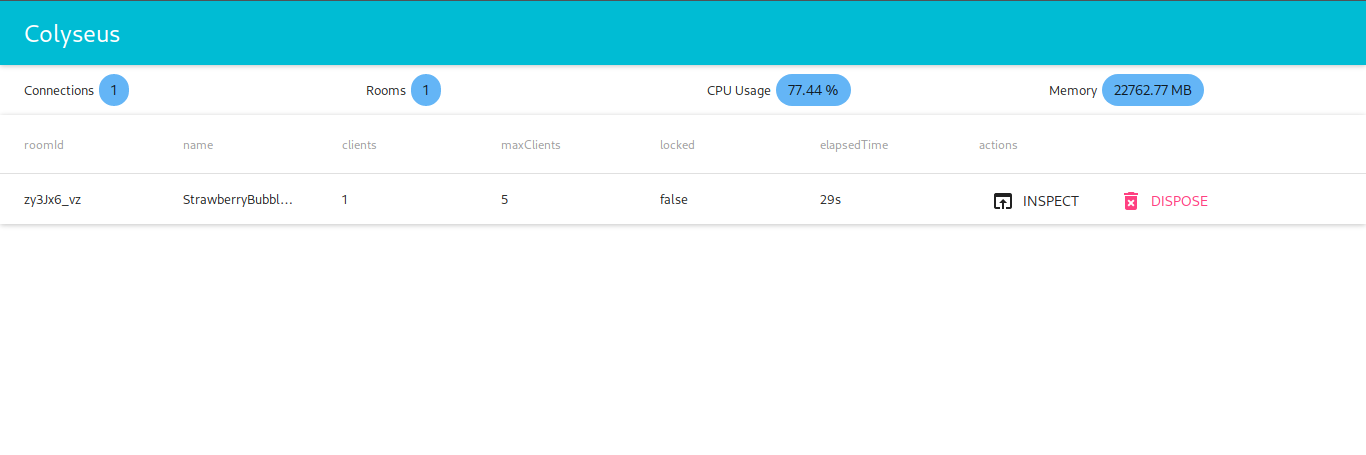Image resolution: width=1366 pixels, height=455 pixels.
Task: Select the room ID zy3Jx6_vz cell
Action: (x=52, y=200)
